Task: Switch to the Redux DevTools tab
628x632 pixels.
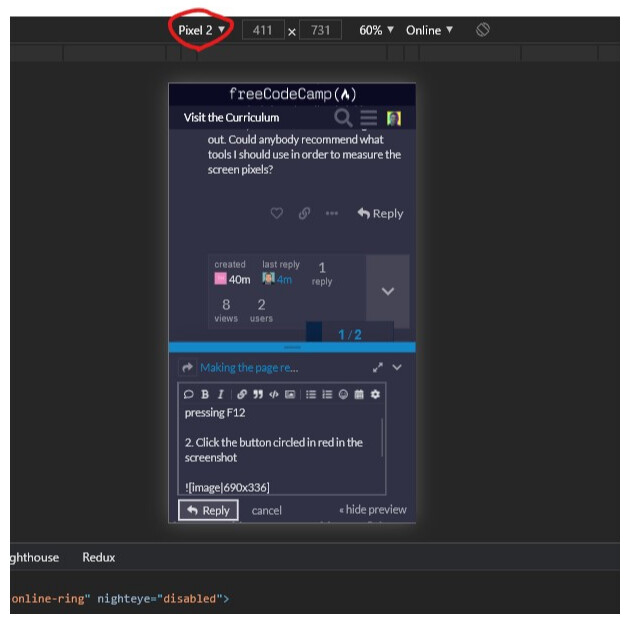Action: click(98, 557)
